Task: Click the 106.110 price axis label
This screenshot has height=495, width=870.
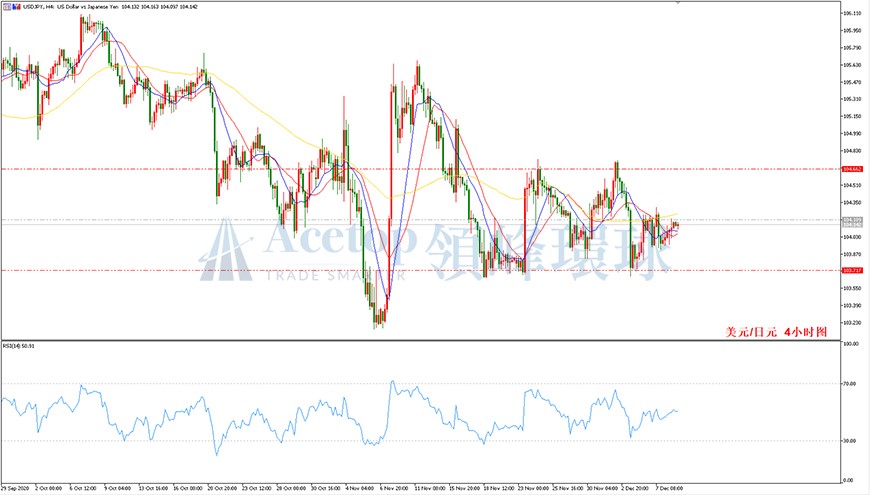Action: (x=852, y=13)
